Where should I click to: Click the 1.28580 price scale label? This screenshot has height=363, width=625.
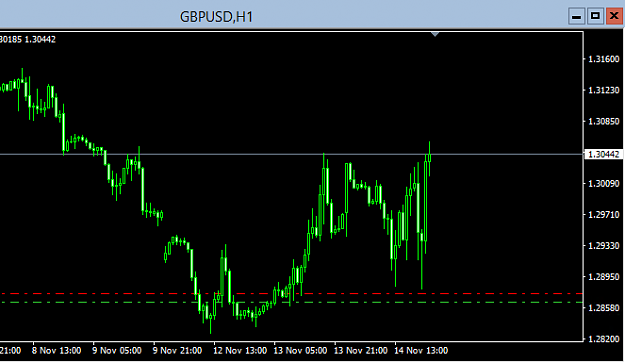coord(604,308)
